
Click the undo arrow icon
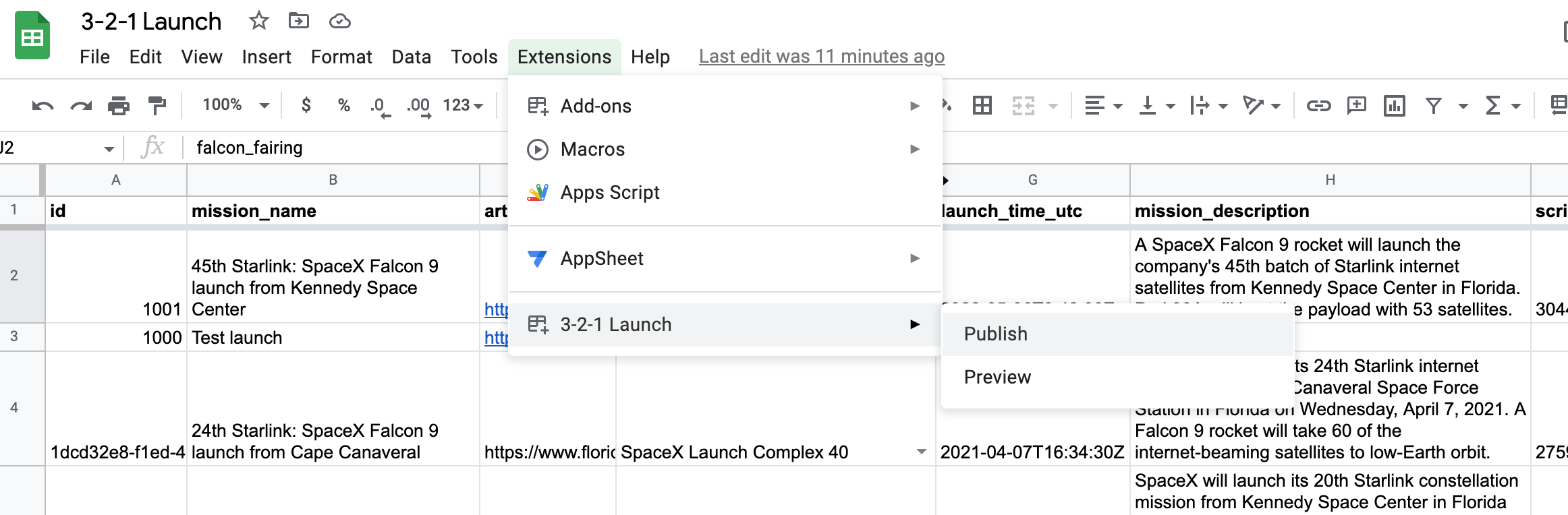43,106
